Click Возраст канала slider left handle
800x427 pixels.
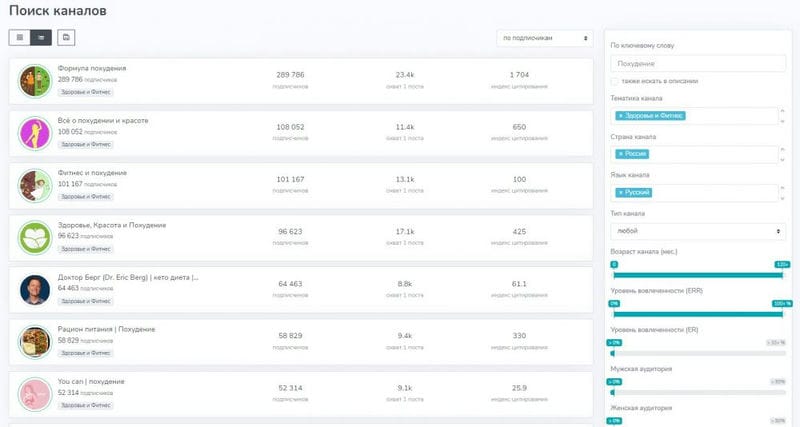pos(614,264)
